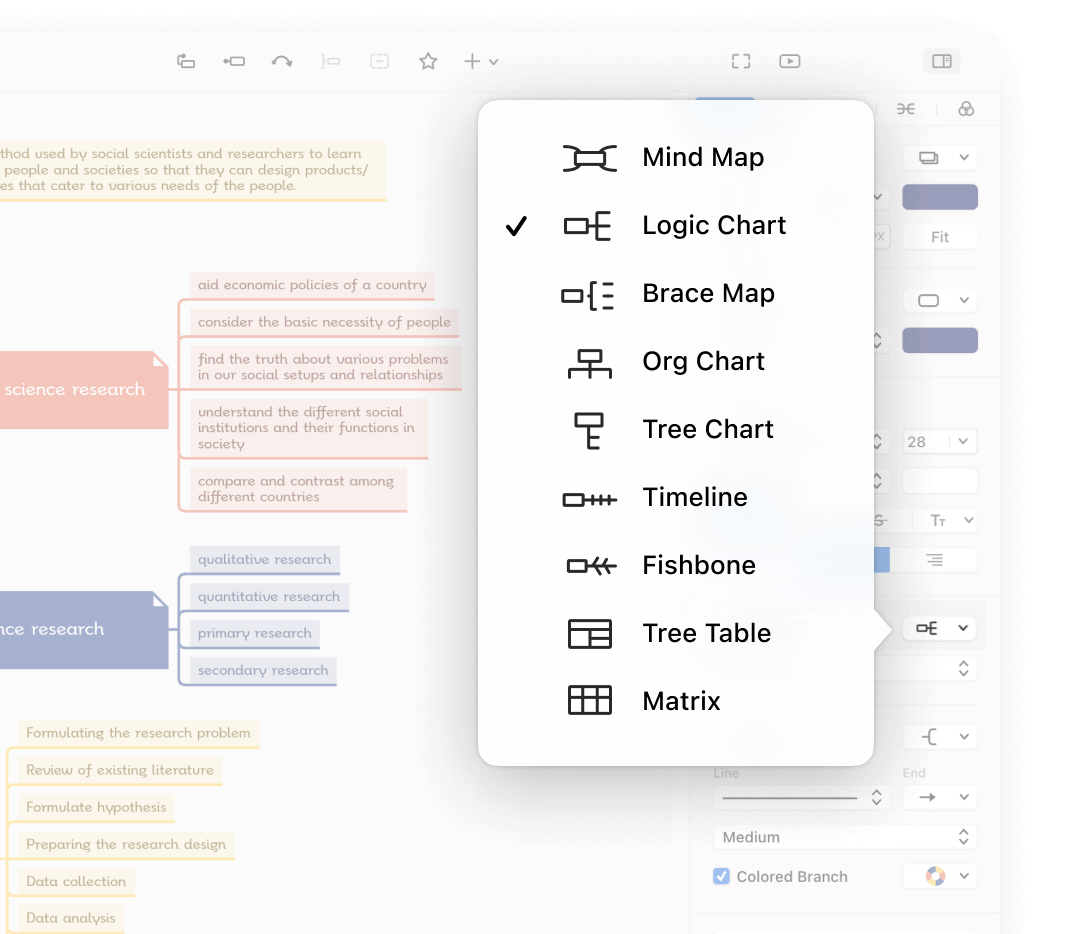The width and height of the screenshot is (1080, 934).
Task: Open text case options (Tt icon)
Action: [941, 520]
